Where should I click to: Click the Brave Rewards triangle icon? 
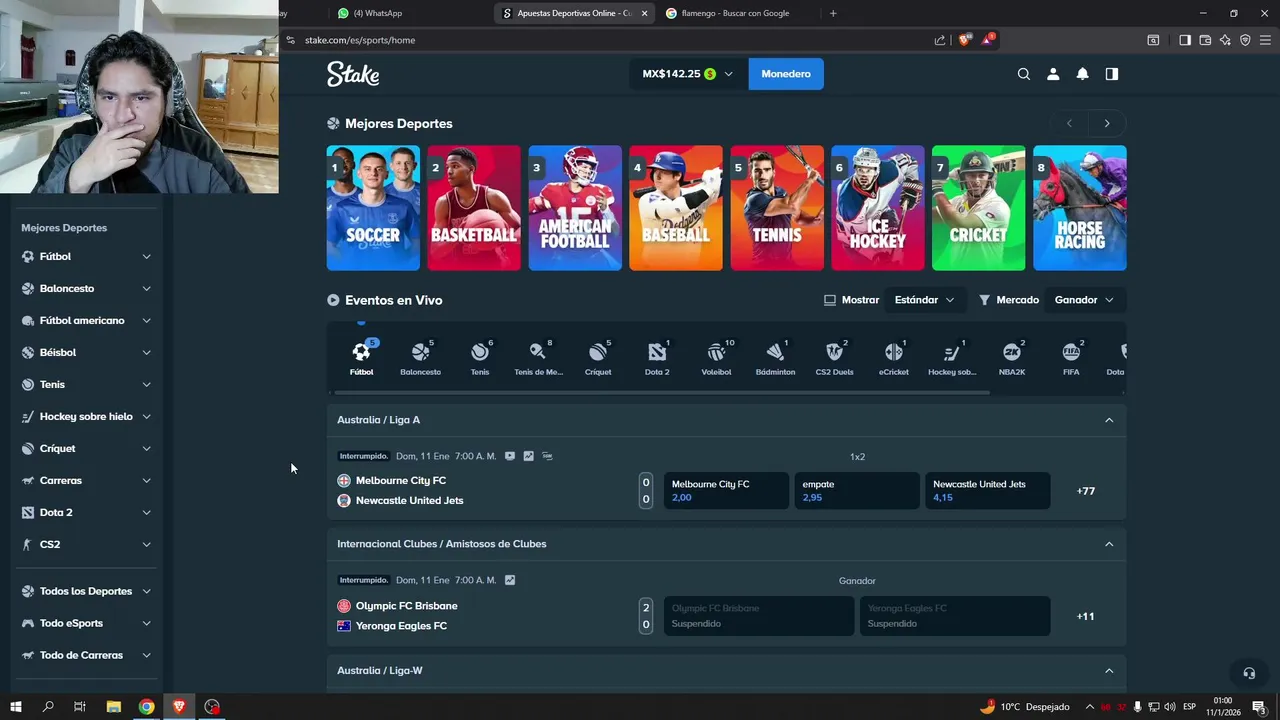pos(987,40)
